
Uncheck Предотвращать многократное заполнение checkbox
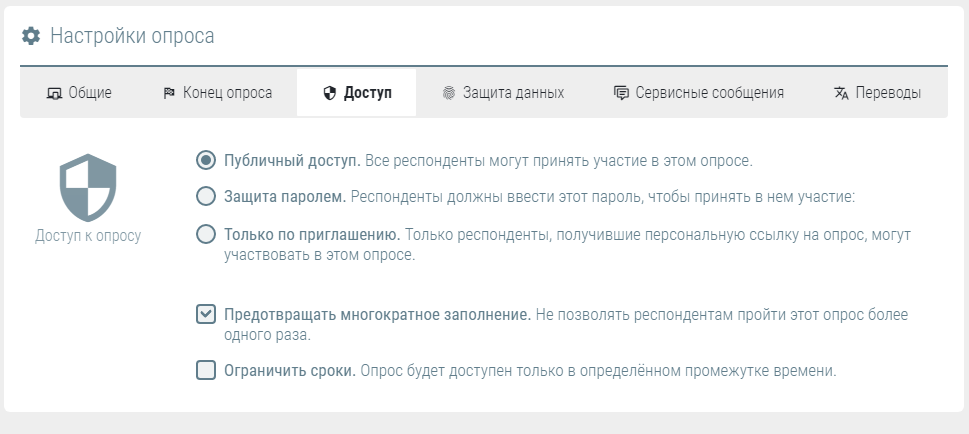tap(206, 315)
